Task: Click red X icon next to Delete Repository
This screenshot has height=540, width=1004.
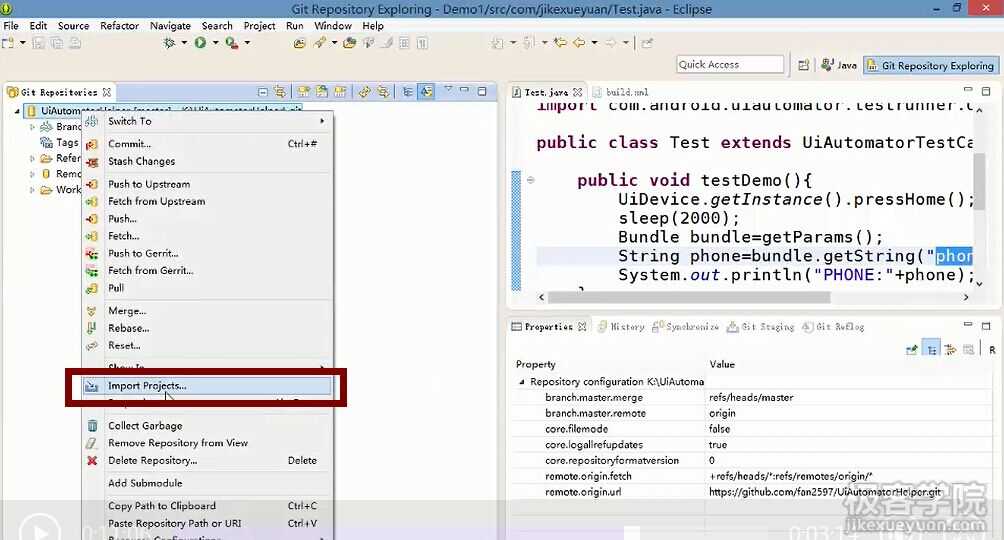Action: pyautogui.click(x=92, y=461)
